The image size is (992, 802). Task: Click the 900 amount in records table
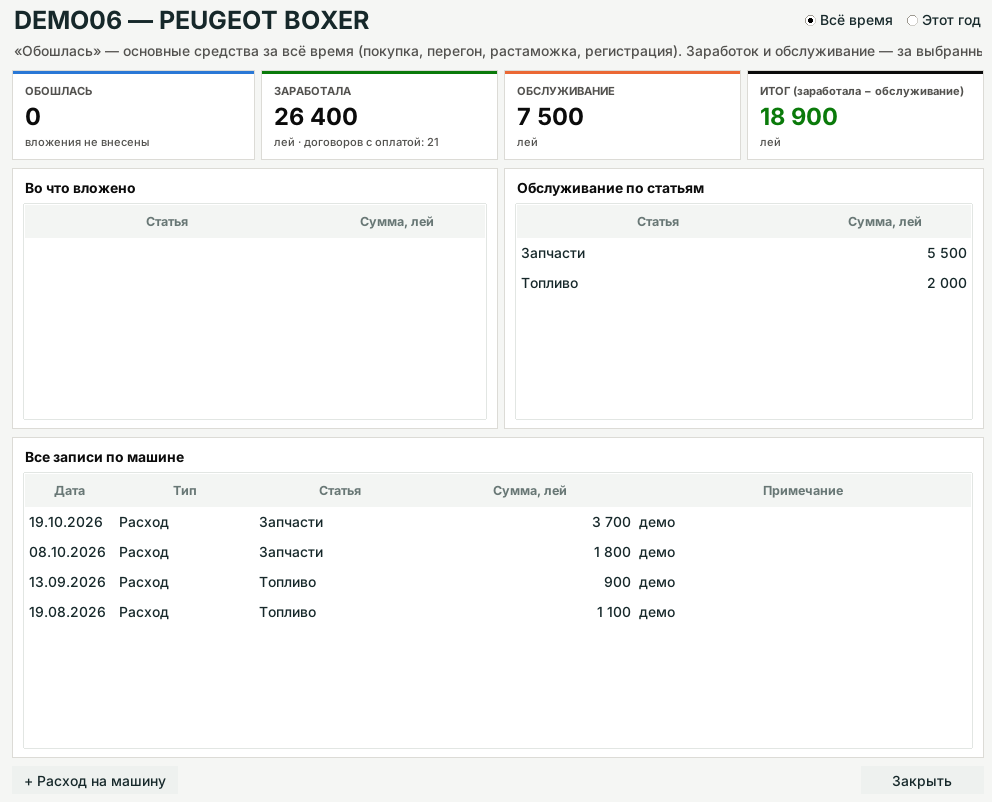click(617, 583)
